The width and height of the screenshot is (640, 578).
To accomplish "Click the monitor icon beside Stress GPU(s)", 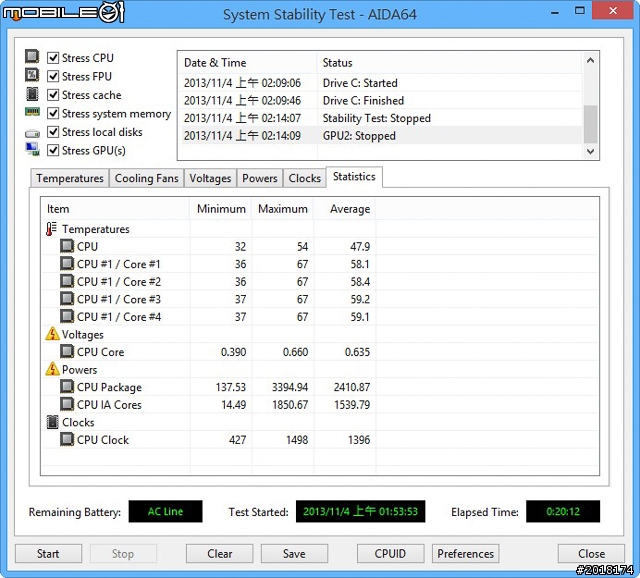I will point(32,149).
